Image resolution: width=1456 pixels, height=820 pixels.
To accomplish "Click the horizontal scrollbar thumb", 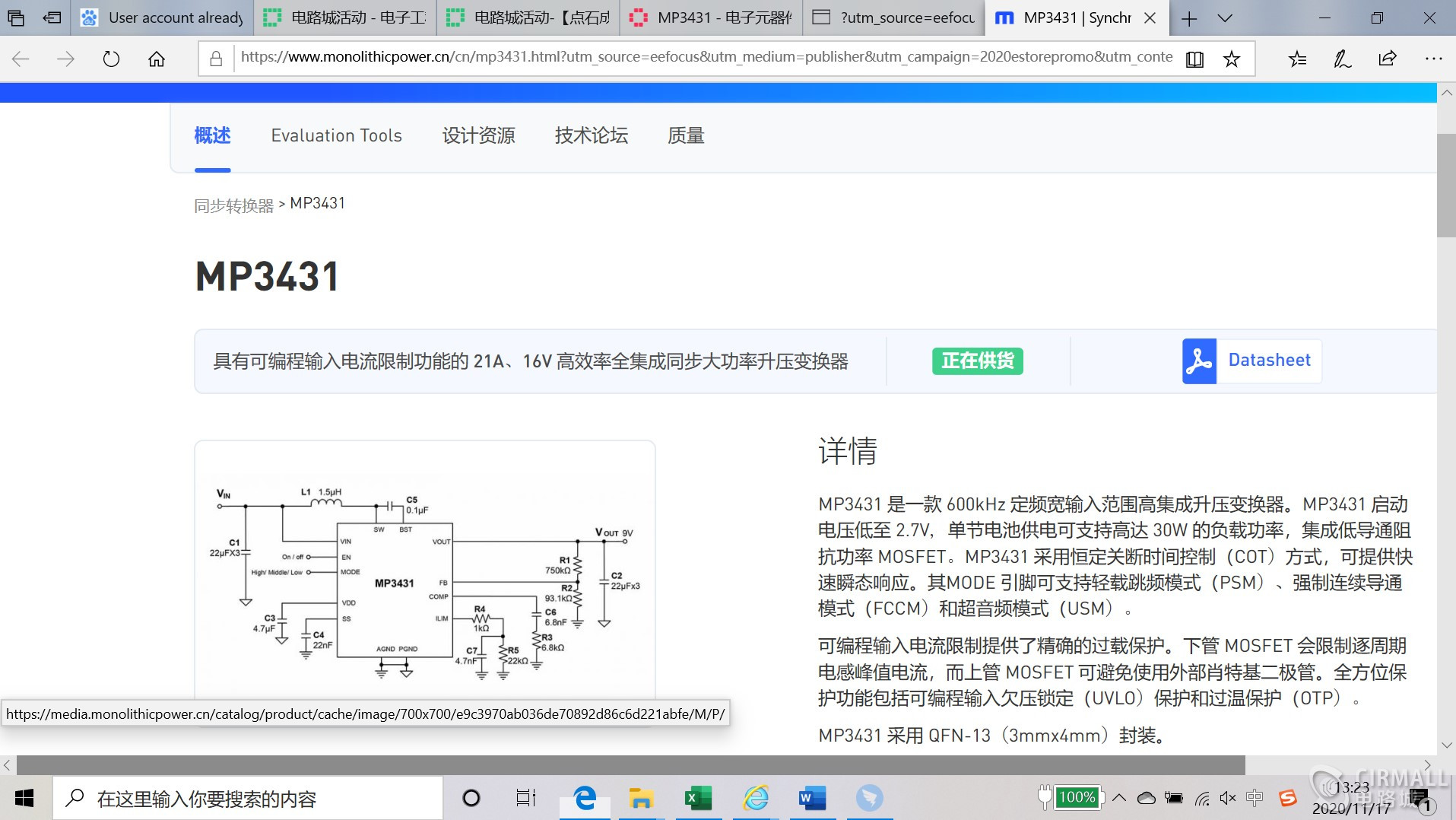I will pyautogui.click(x=630, y=764).
